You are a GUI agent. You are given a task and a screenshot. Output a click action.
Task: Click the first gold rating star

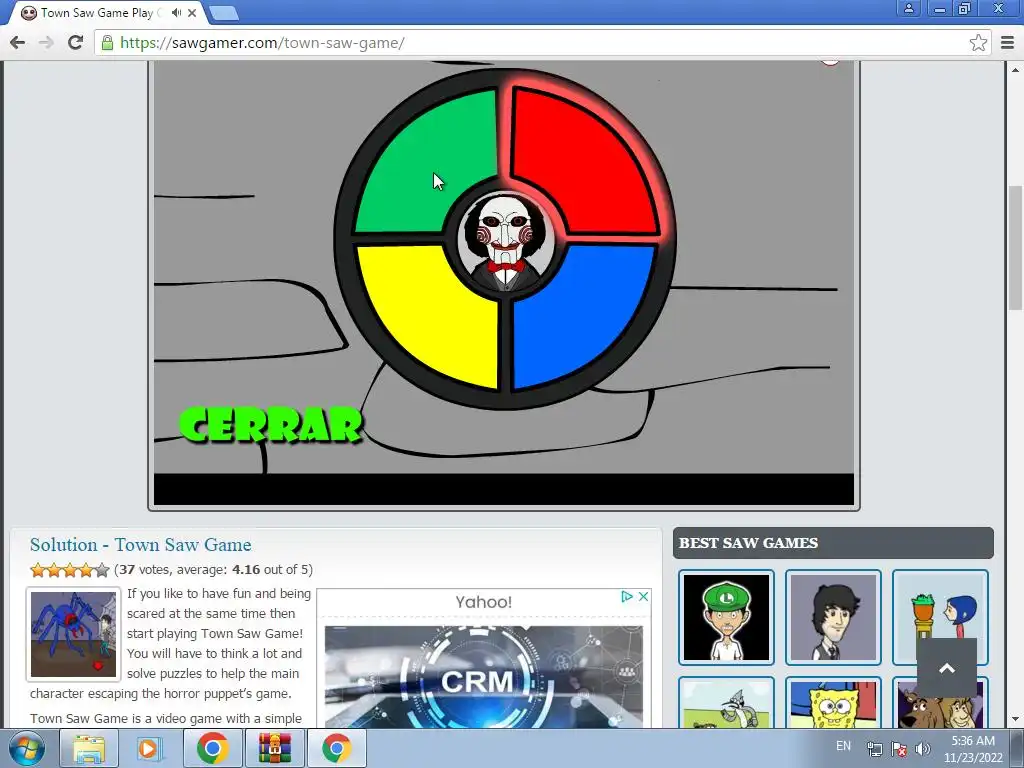click(x=38, y=570)
